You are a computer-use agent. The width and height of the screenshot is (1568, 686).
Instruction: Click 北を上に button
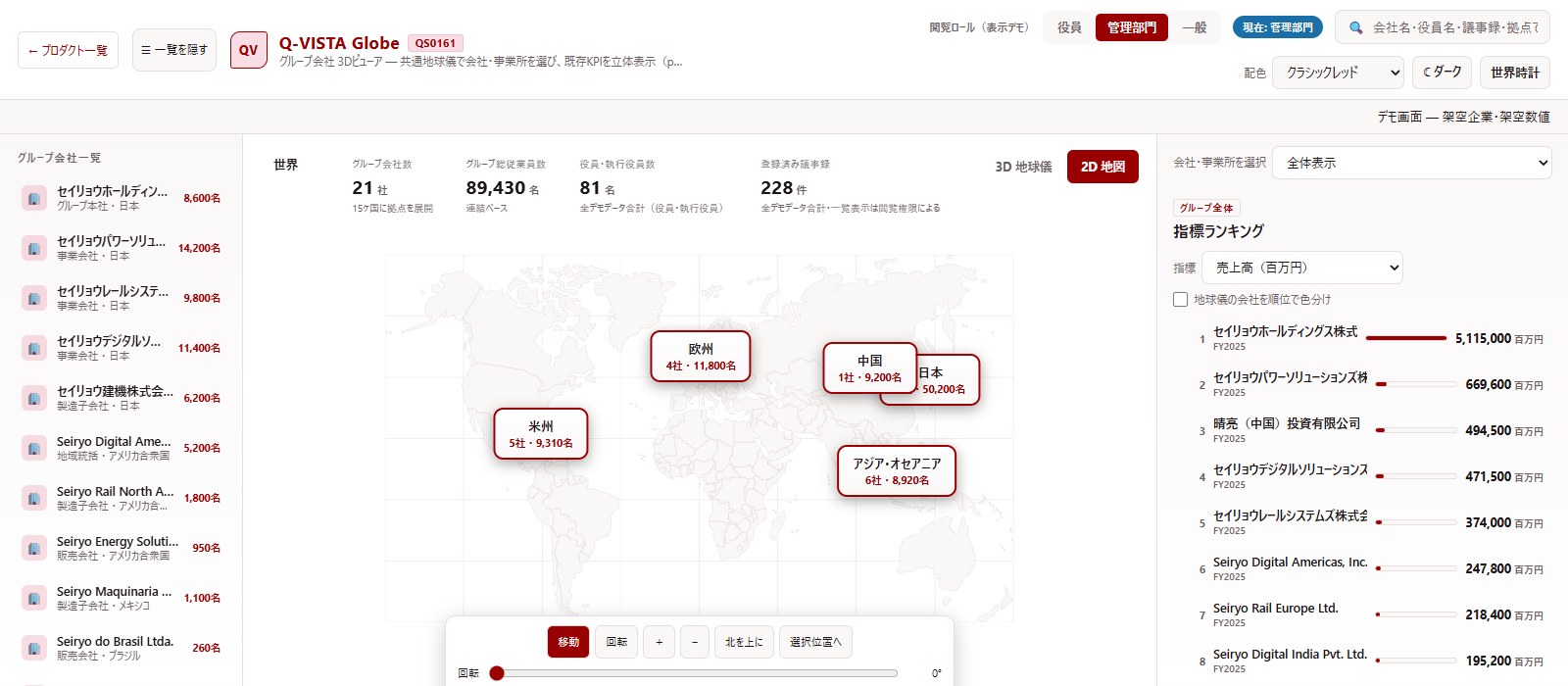point(744,642)
